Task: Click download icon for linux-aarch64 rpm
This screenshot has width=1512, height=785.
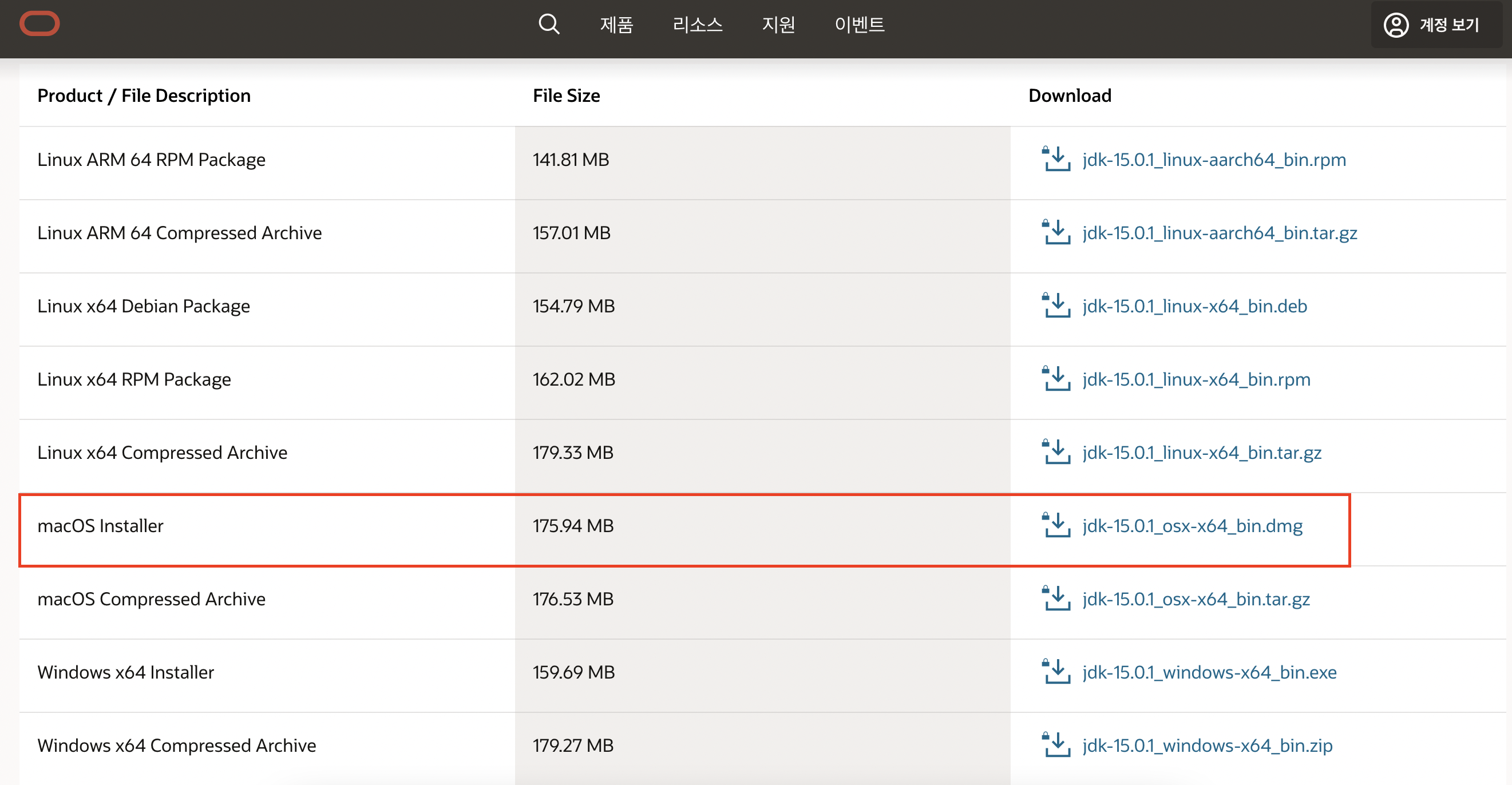Action: coord(1055,159)
